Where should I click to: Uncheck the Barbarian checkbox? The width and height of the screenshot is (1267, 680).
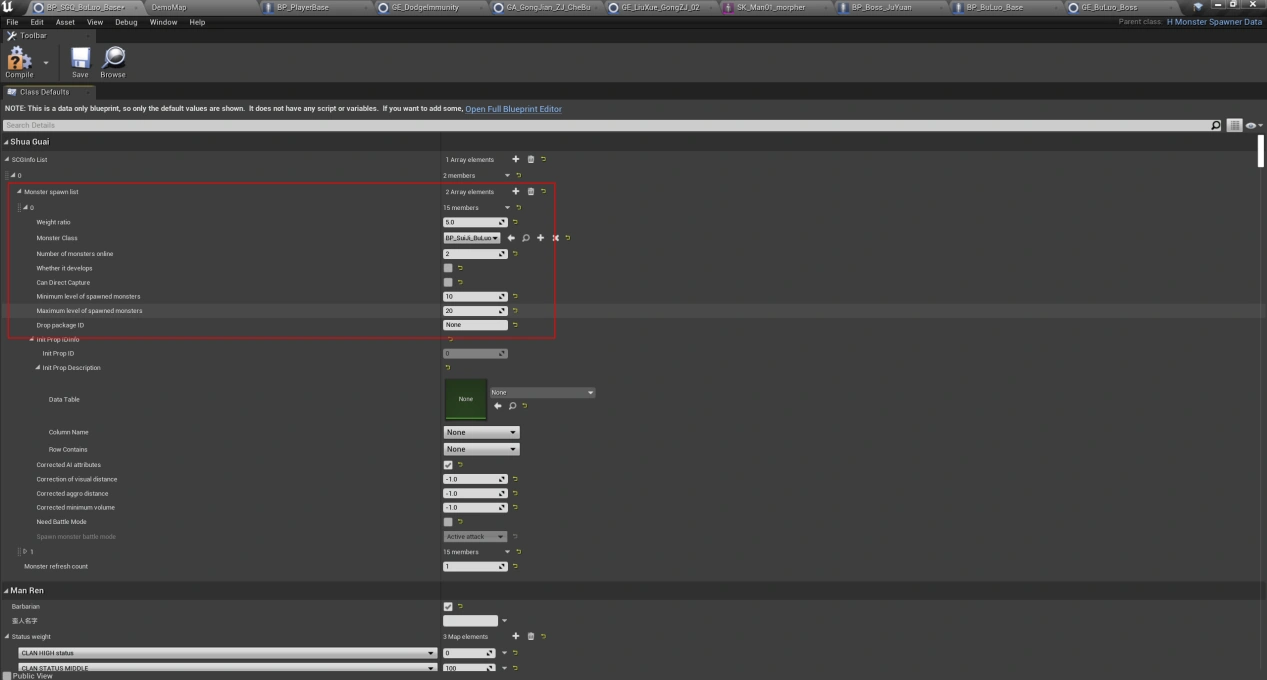pyautogui.click(x=448, y=606)
